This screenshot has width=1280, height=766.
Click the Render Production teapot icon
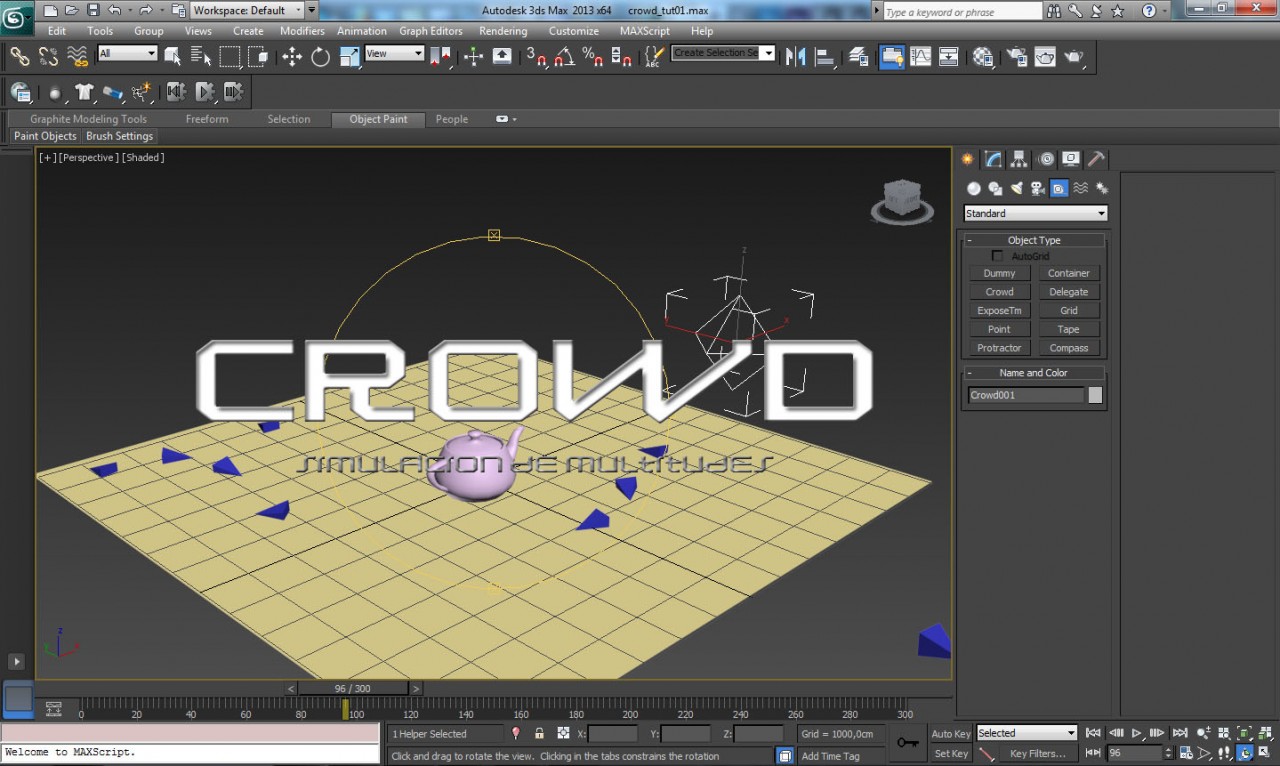point(1074,57)
